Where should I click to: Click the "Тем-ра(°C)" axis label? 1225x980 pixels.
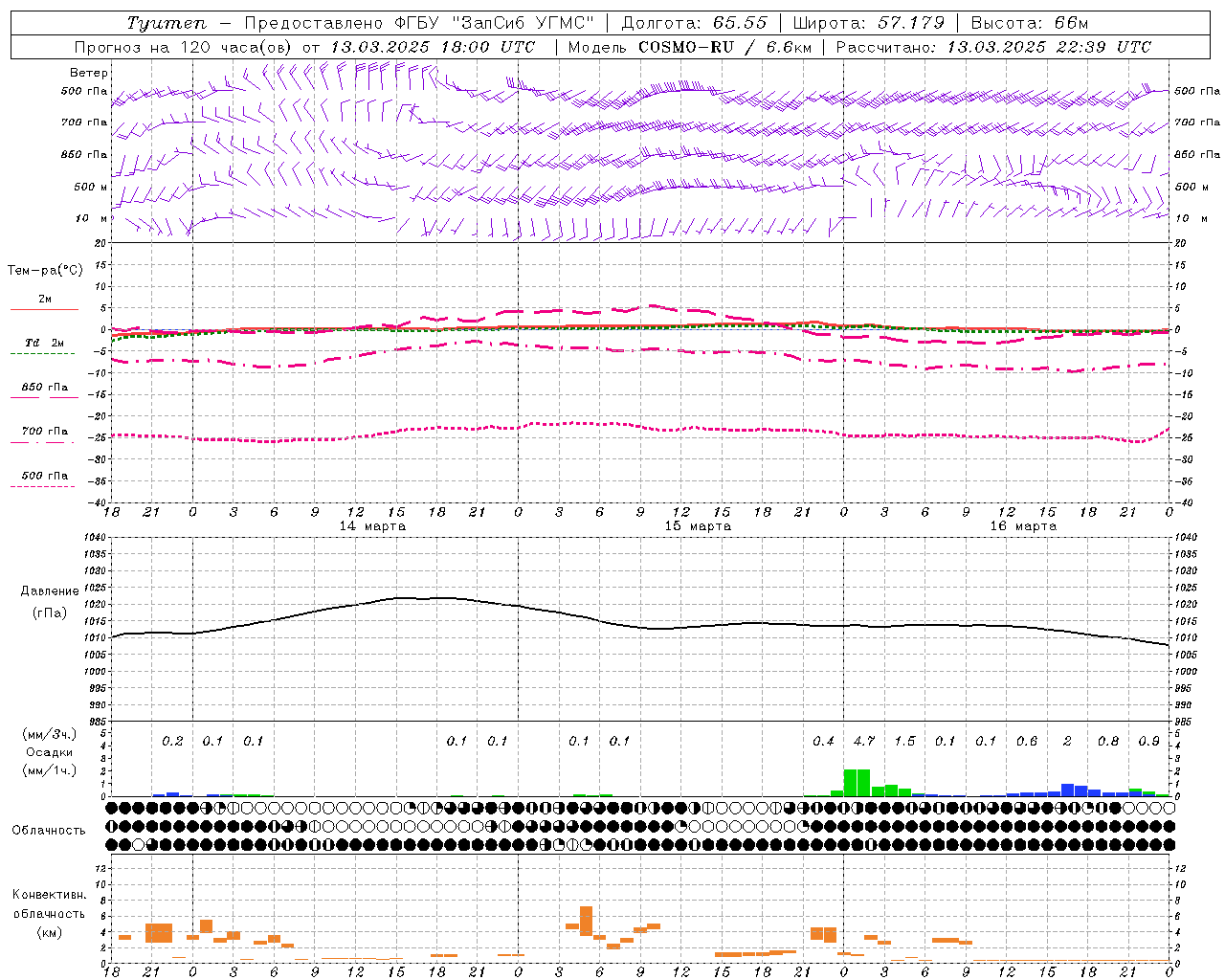click(x=45, y=271)
